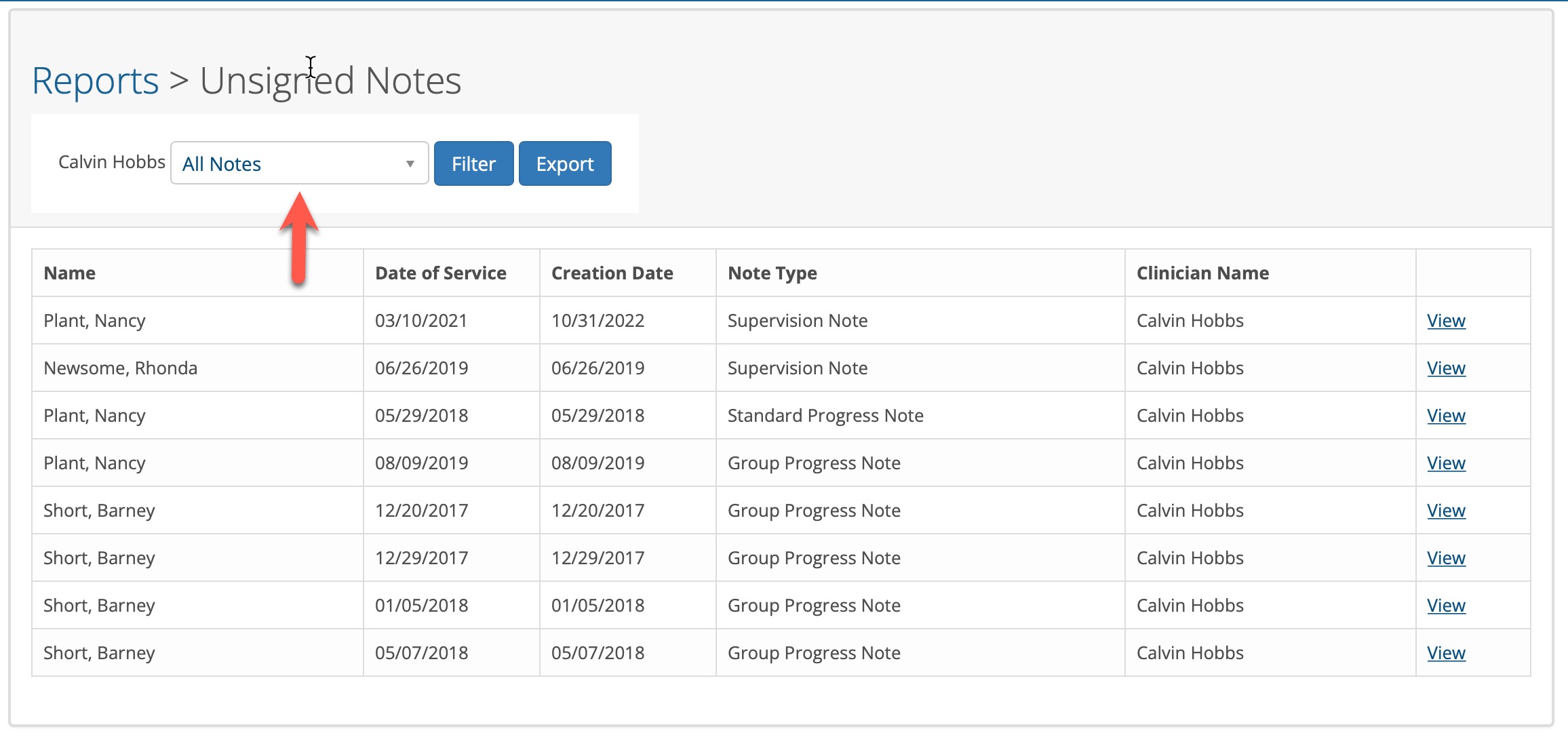This screenshot has height=746, width=1568.
Task: Open Barney Short's 12/29/2017 note
Action: coord(1446,557)
